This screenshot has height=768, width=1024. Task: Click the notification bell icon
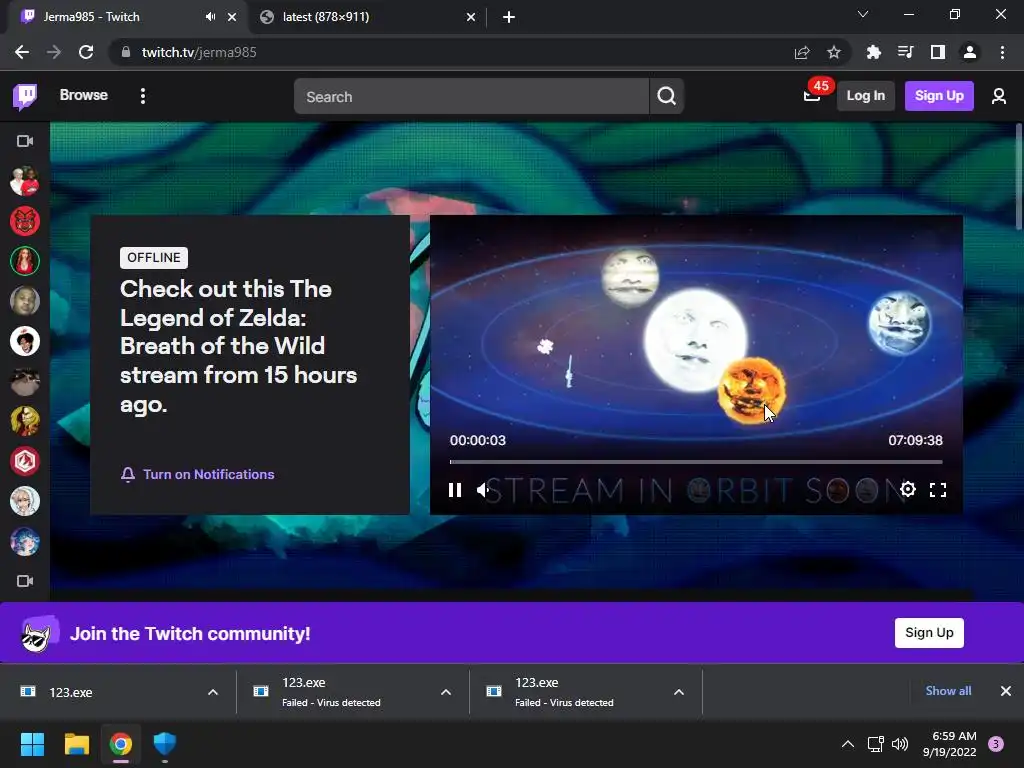(x=128, y=474)
